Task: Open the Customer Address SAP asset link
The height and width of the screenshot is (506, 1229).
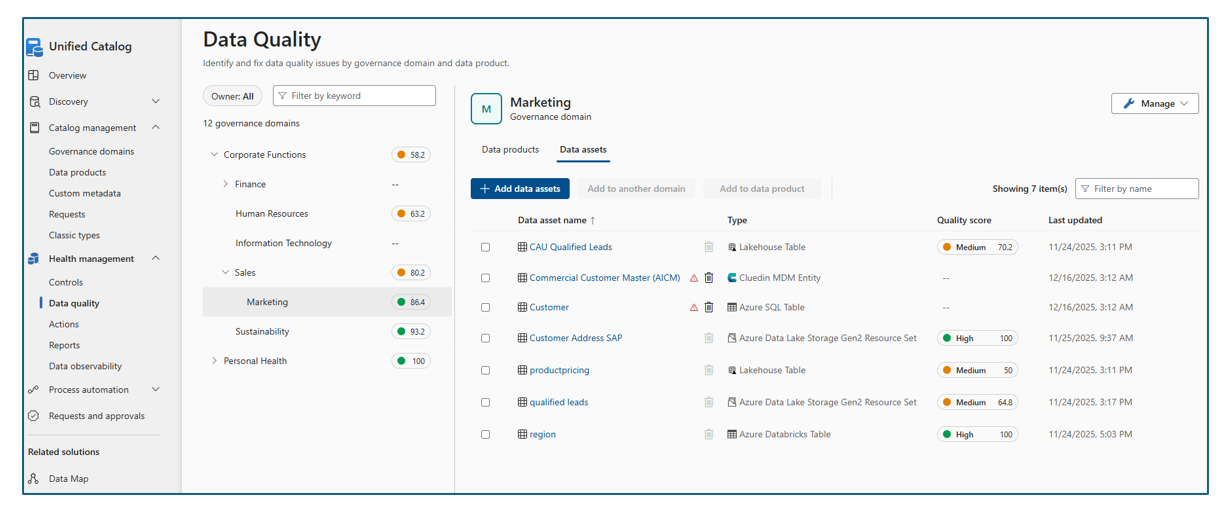Action: pos(576,338)
